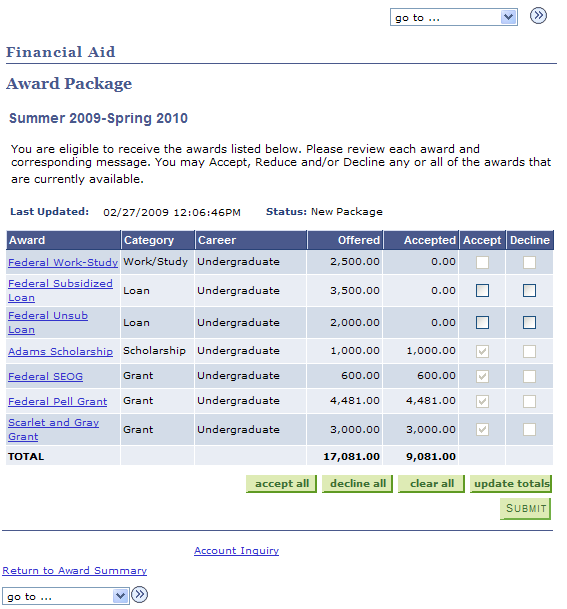The image size is (567, 609).
Task: Check Decline for Federal Work-Study
Action: point(529,262)
